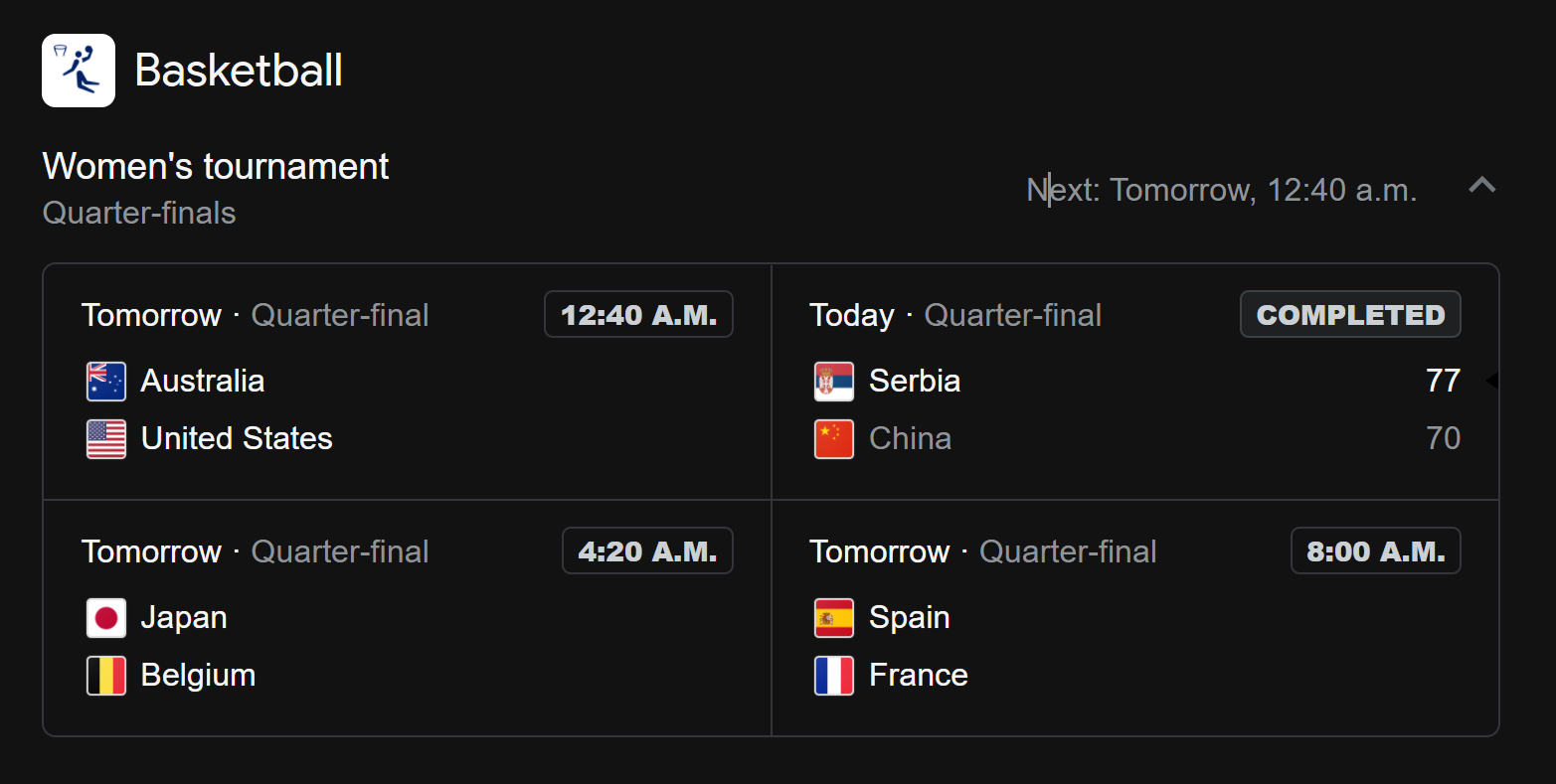Open the 12:40 A.M. match time badge

coord(638,315)
